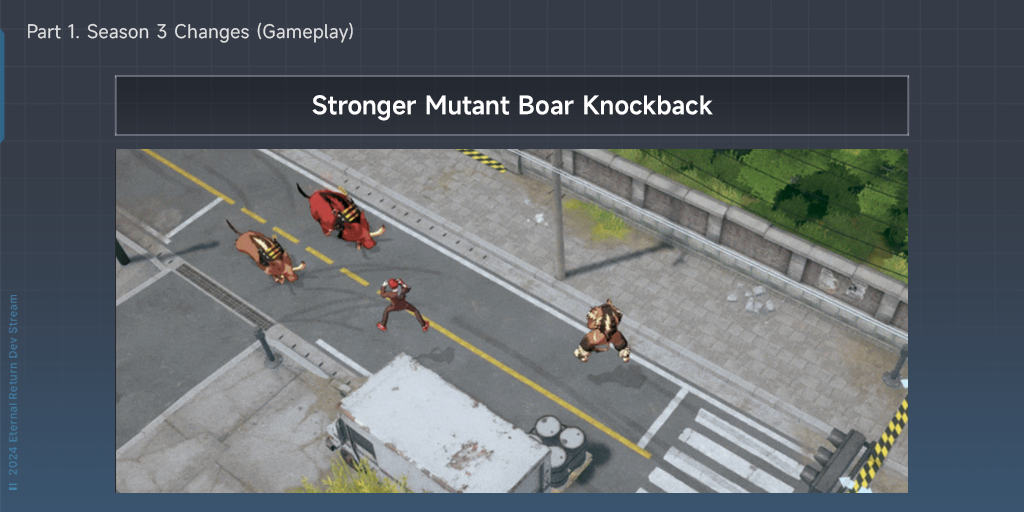
Task: Click the storm drain grate on the road
Action: click(x=225, y=296)
